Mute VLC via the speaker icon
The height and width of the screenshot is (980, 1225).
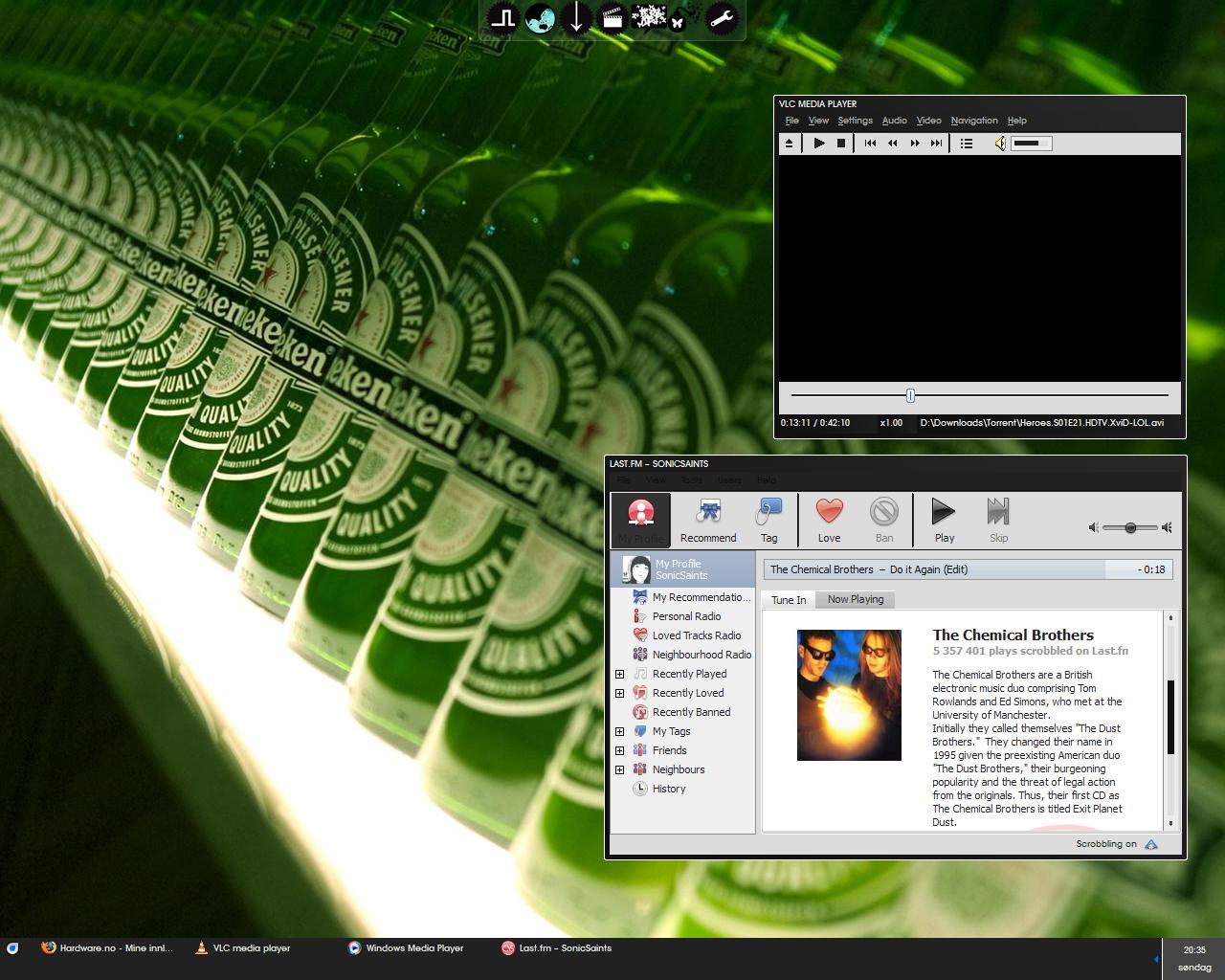[999, 144]
